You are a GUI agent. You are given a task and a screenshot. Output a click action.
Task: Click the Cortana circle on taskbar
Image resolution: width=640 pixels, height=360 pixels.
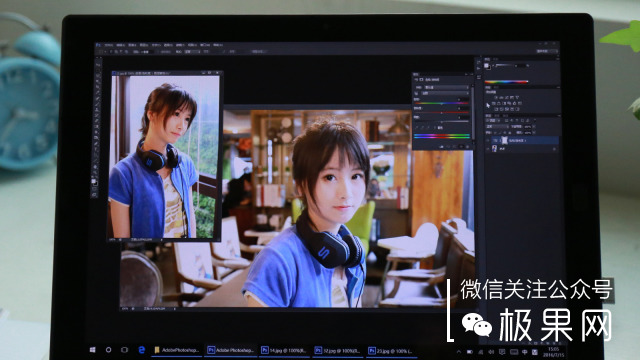108,350
